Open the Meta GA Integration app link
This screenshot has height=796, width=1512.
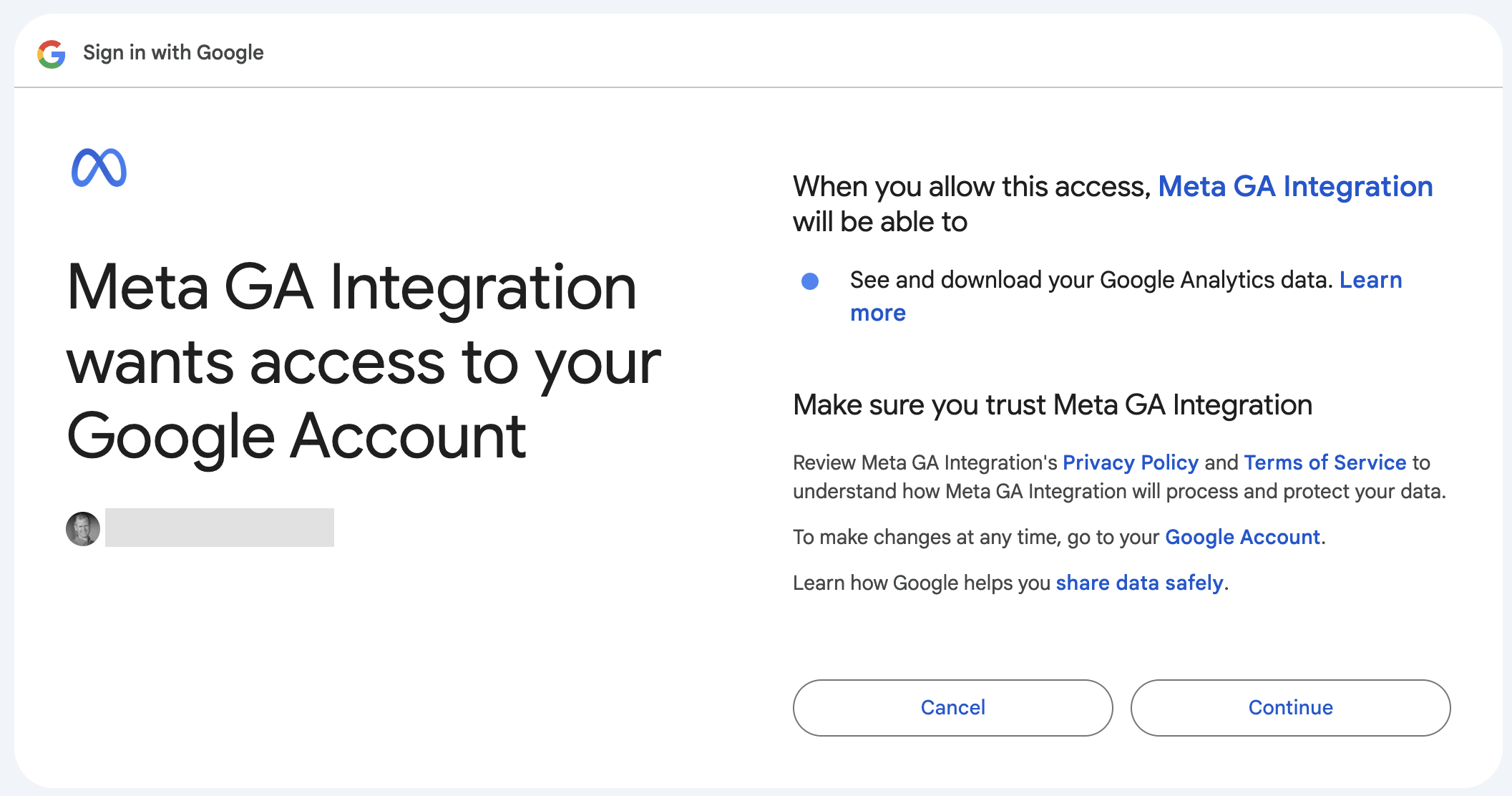(1295, 186)
